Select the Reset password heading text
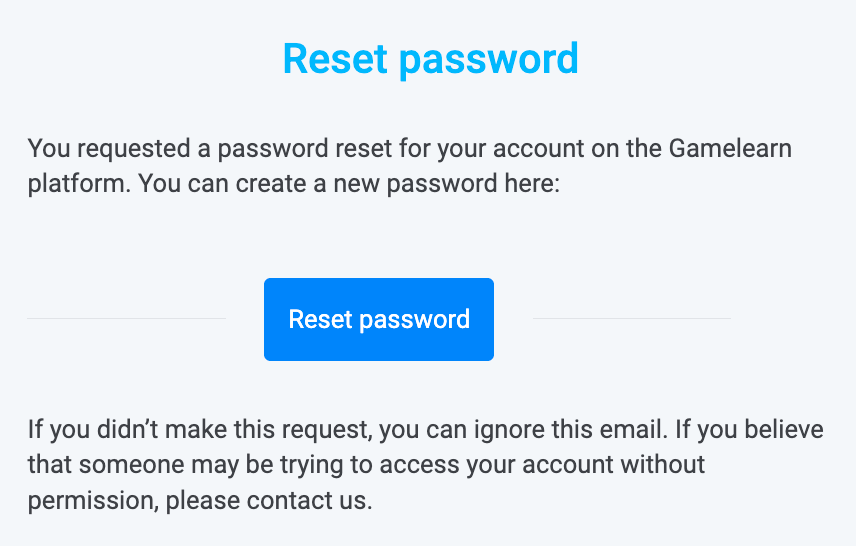The image size is (856, 546). (431, 60)
